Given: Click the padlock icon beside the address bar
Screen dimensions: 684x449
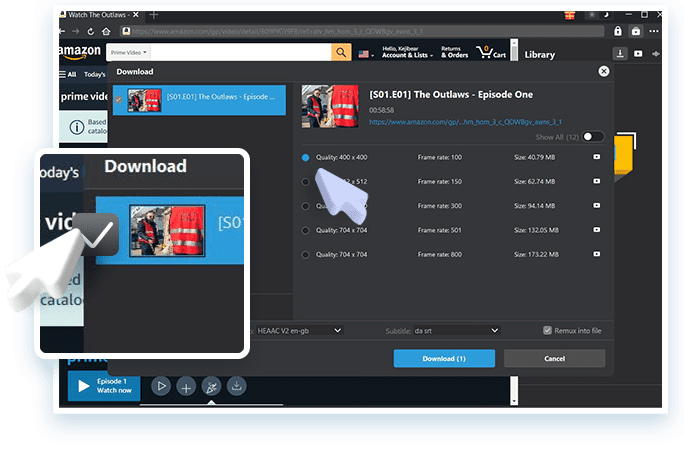Looking at the screenshot, I should point(618,31).
